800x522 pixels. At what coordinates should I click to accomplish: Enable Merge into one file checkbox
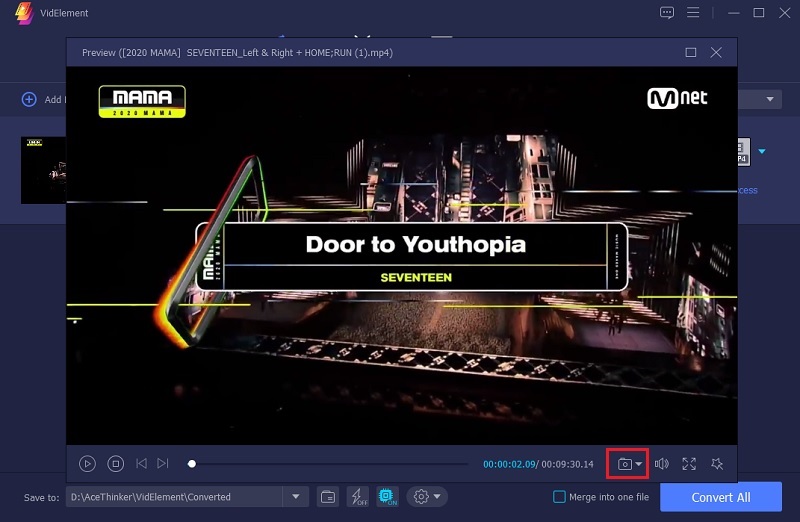point(559,496)
